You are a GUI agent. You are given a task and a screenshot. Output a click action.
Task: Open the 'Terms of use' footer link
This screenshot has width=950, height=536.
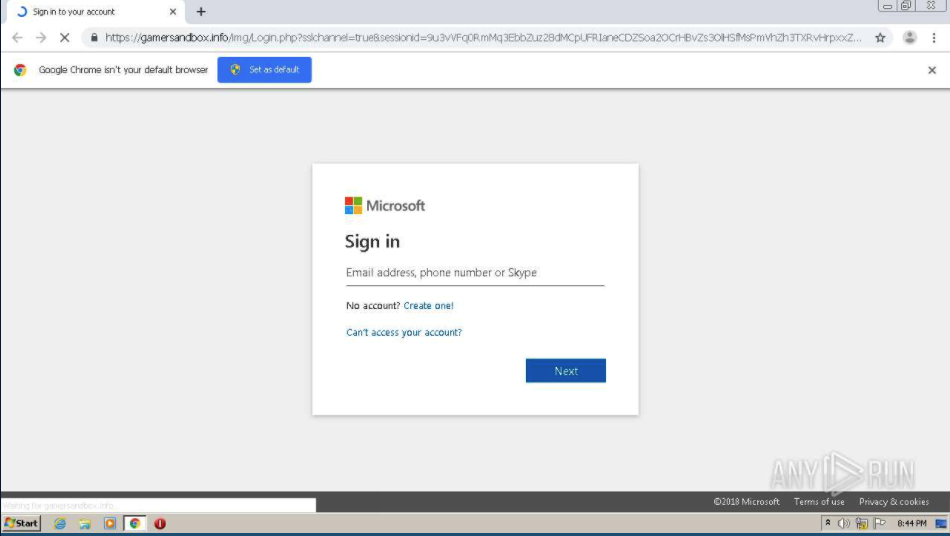coord(819,502)
